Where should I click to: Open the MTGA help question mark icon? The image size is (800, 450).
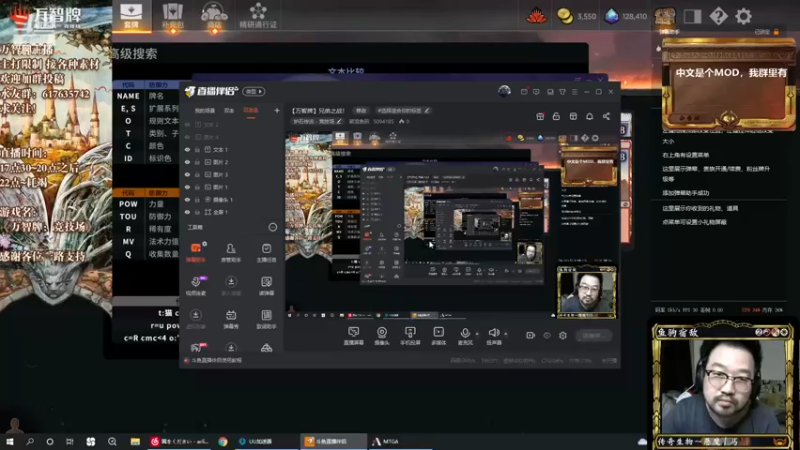[718, 16]
